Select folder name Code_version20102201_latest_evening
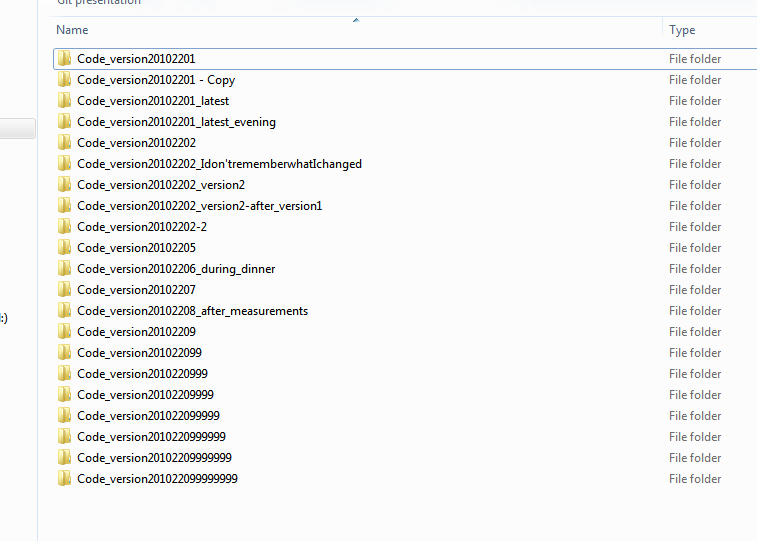Viewport: 757px width, 541px height. 176,122
